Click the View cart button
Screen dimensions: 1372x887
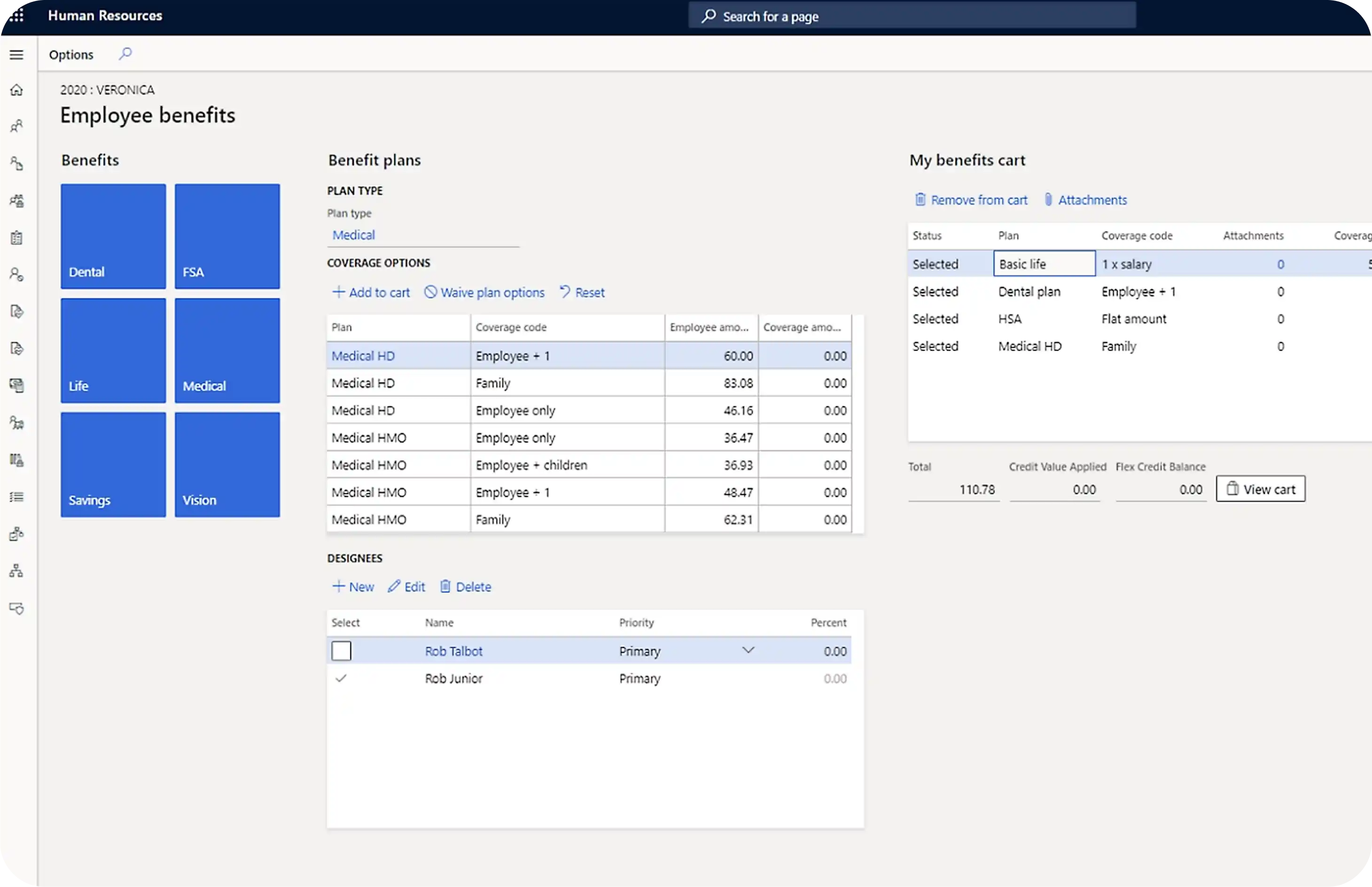coord(1260,489)
